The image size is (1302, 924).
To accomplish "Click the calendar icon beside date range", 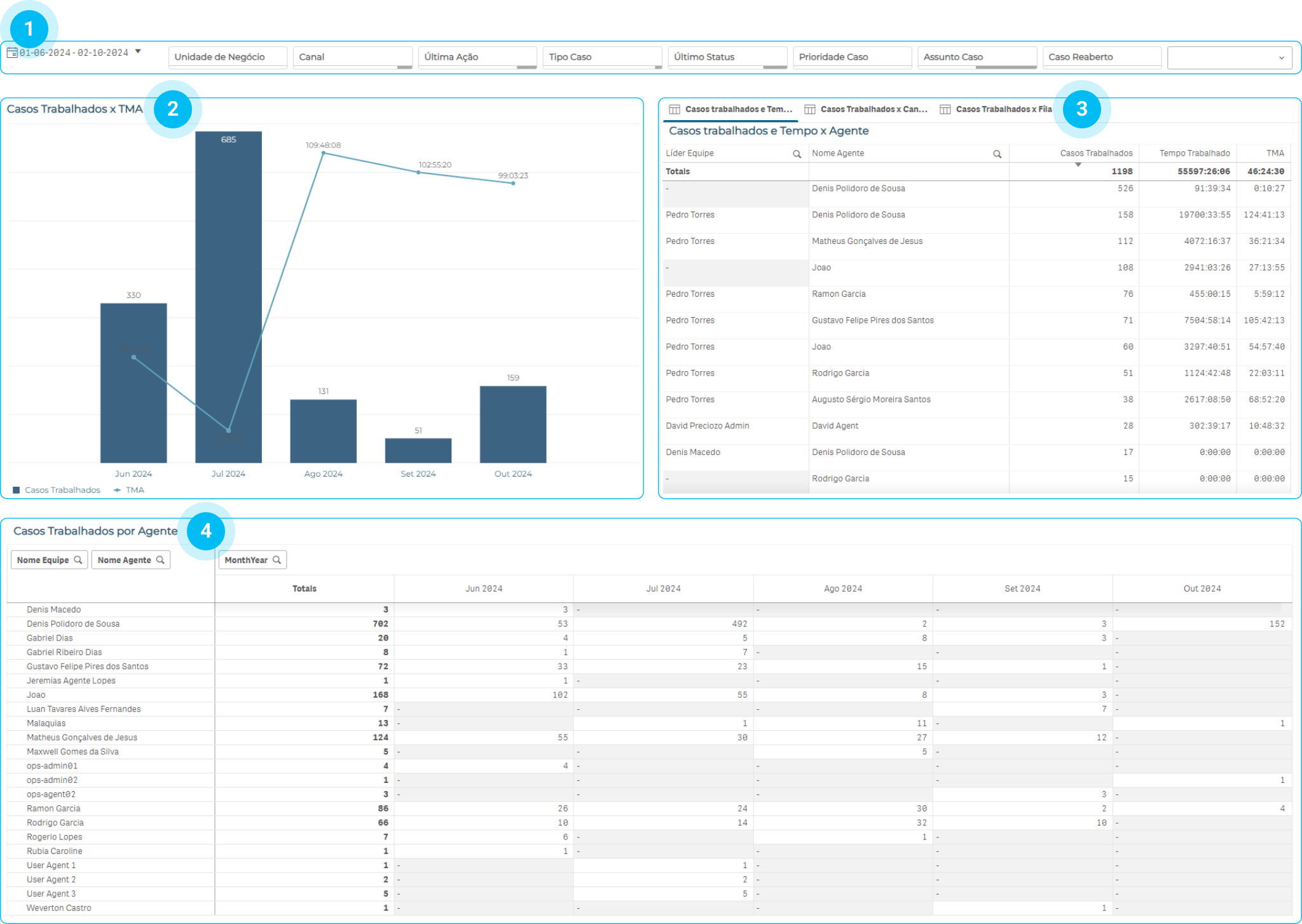I will tap(12, 53).
